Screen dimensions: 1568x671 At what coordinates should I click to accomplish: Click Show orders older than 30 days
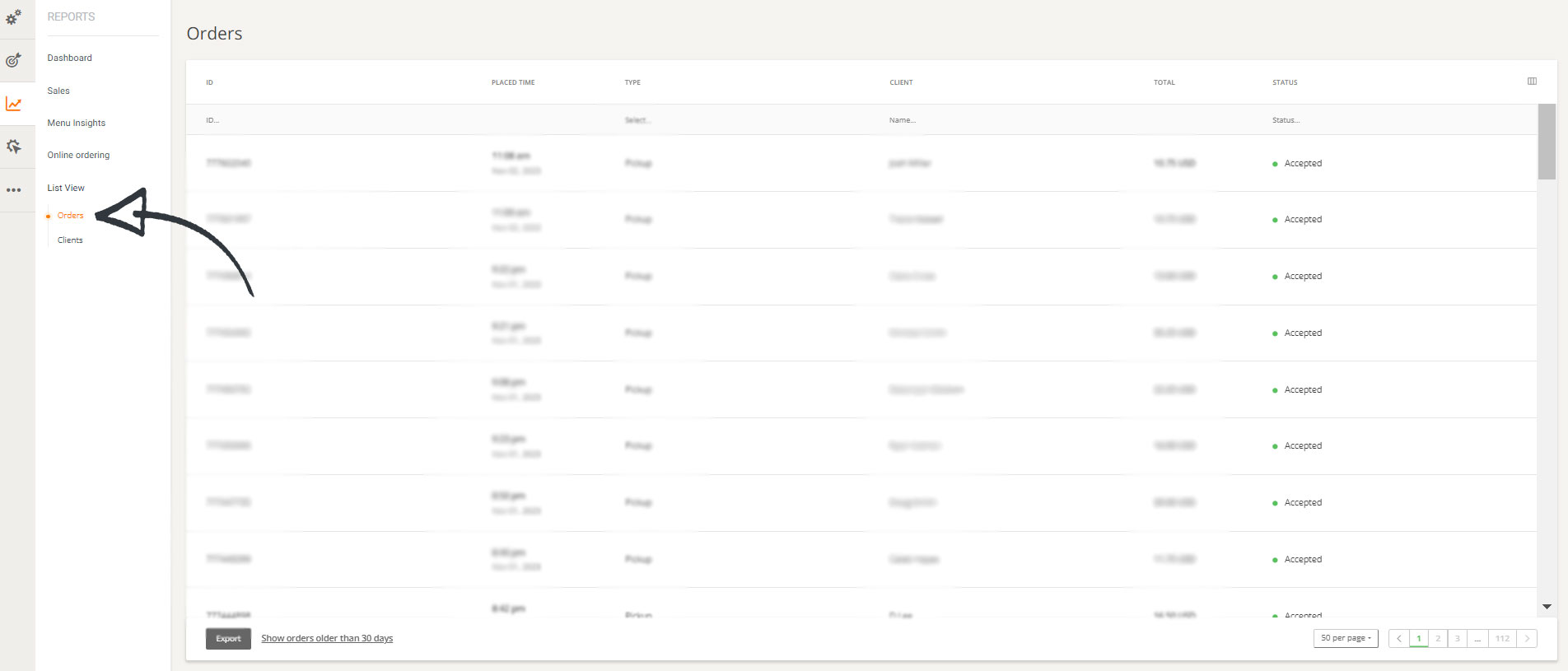pos(327,638)
